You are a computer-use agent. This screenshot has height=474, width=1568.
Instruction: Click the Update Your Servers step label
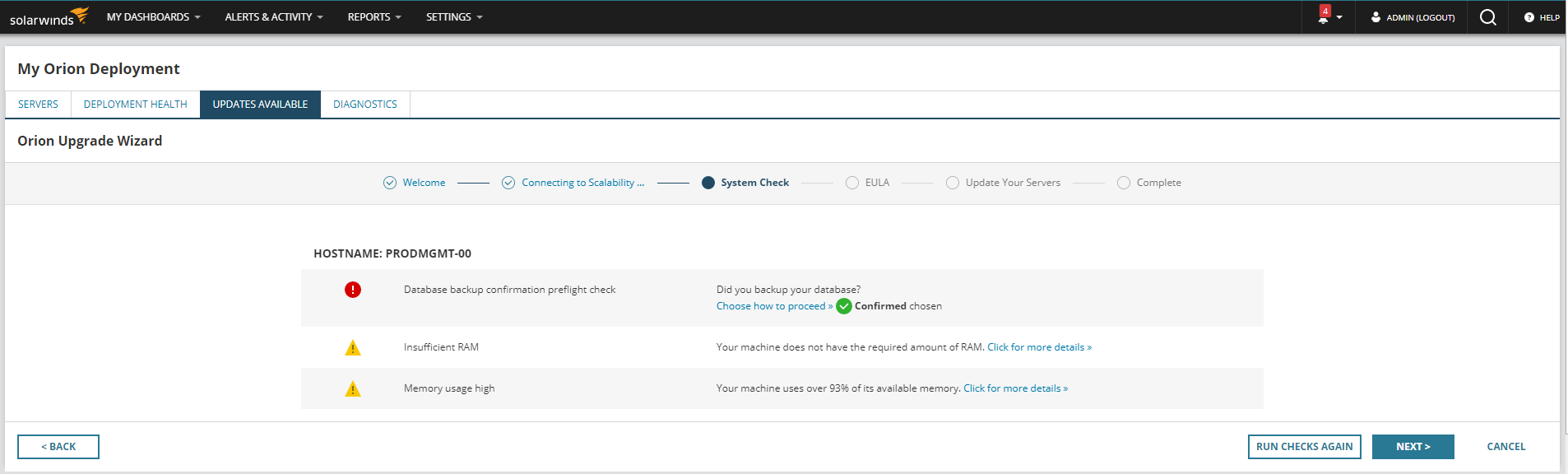[x=1013, y=183]
